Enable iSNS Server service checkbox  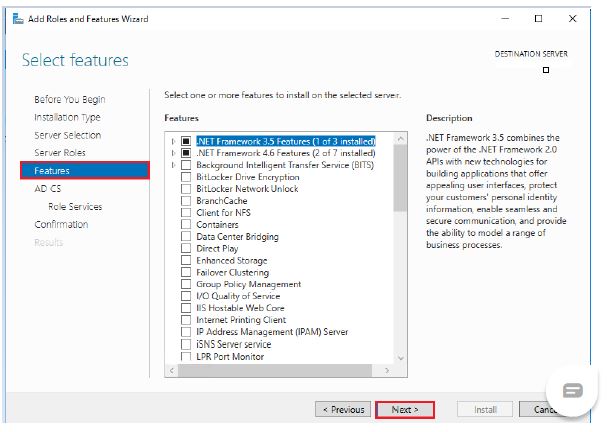click(186, 344)
